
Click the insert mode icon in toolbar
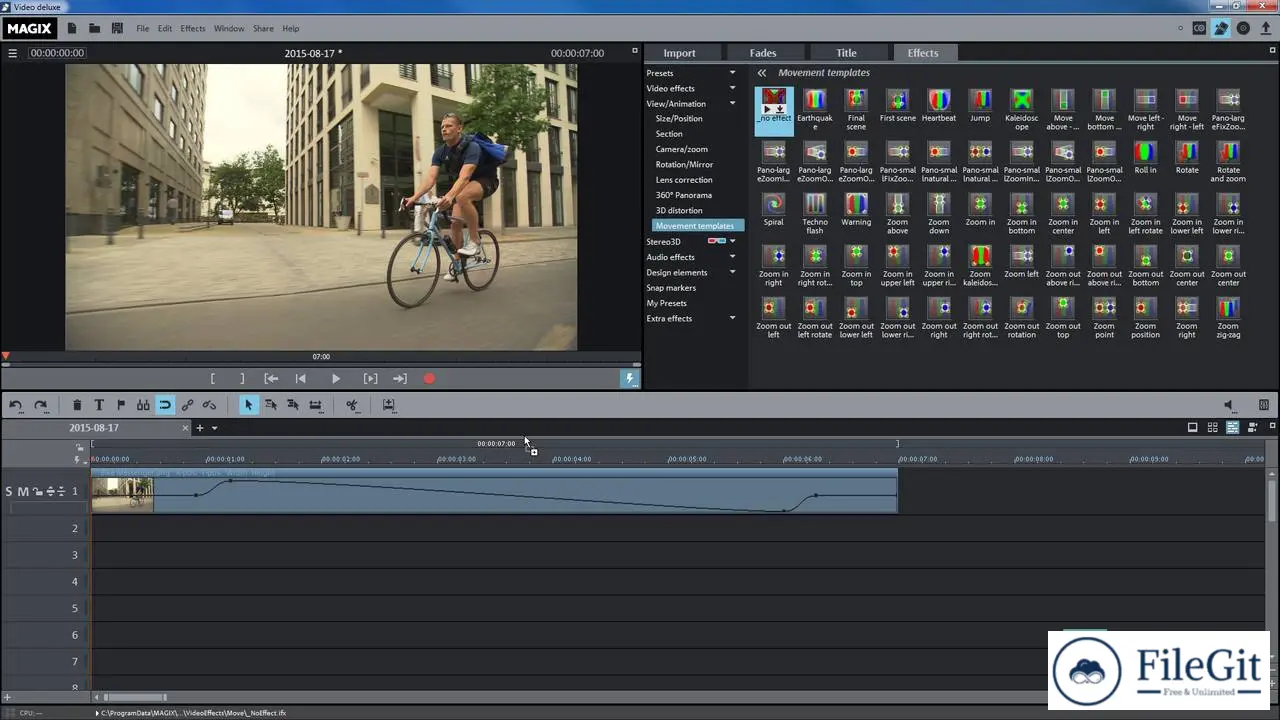(389, 405)
